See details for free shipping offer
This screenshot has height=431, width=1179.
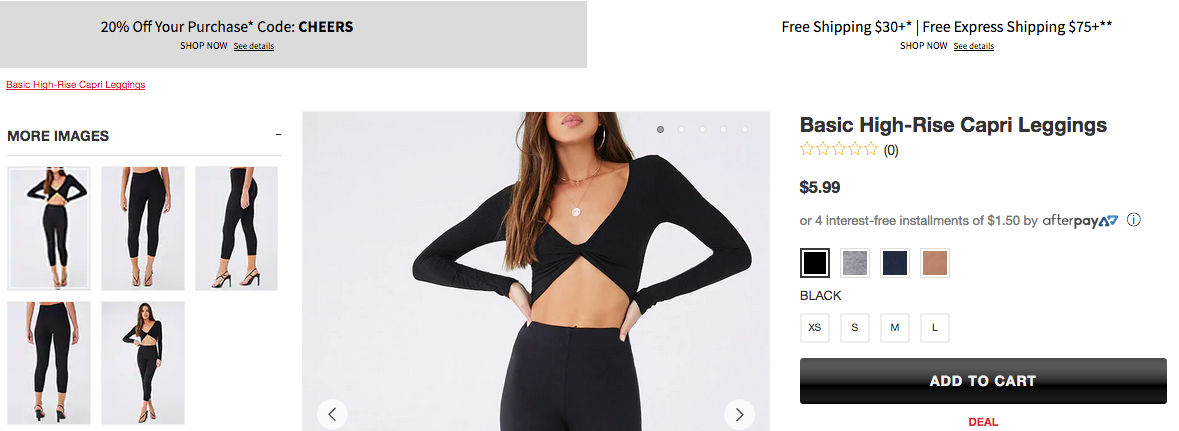[x=974, y=46]
